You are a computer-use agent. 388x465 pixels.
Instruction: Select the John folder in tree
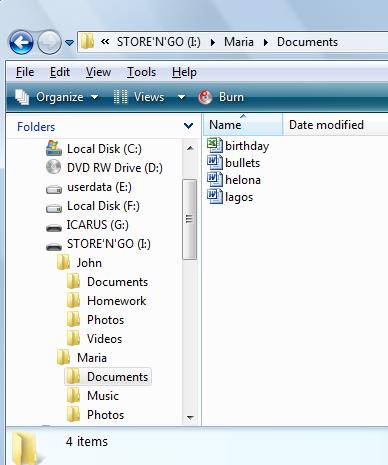[x=89, y=263]
